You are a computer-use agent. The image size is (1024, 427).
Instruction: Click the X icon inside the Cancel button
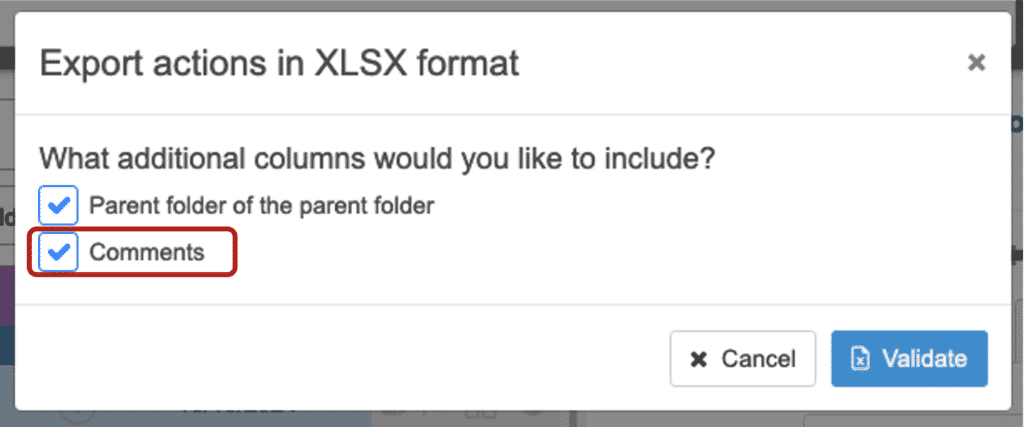[700, 359]
